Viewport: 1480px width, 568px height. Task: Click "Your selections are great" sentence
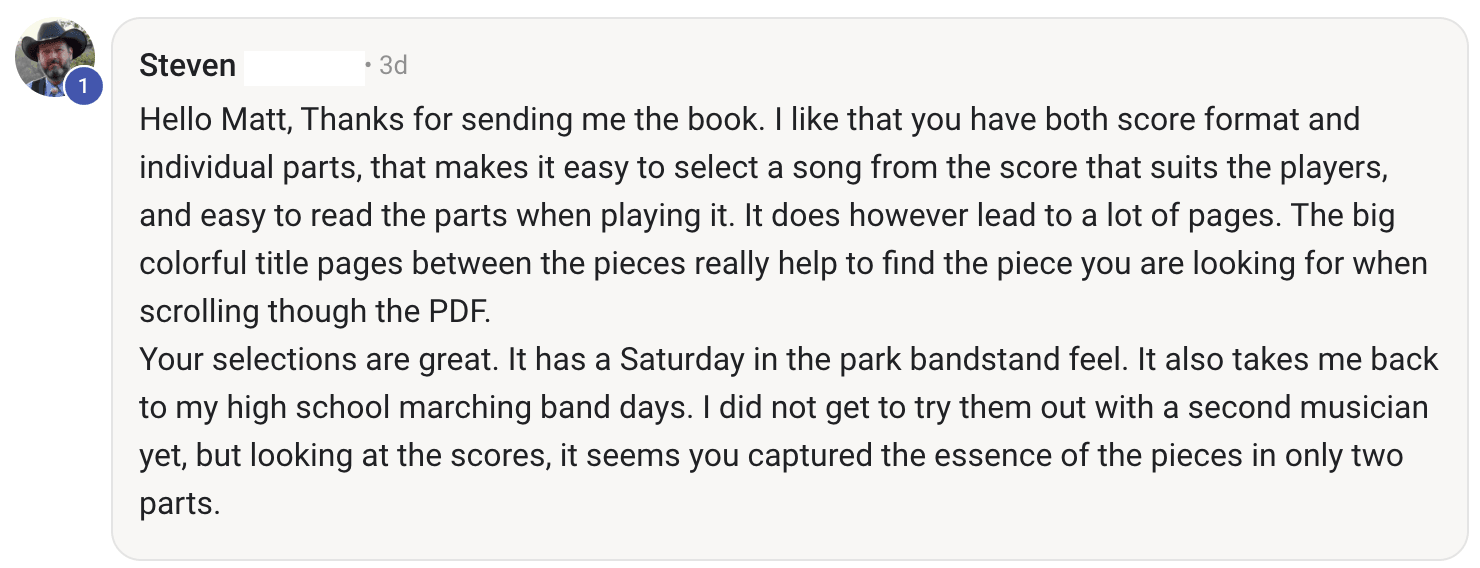click(318, 359)
